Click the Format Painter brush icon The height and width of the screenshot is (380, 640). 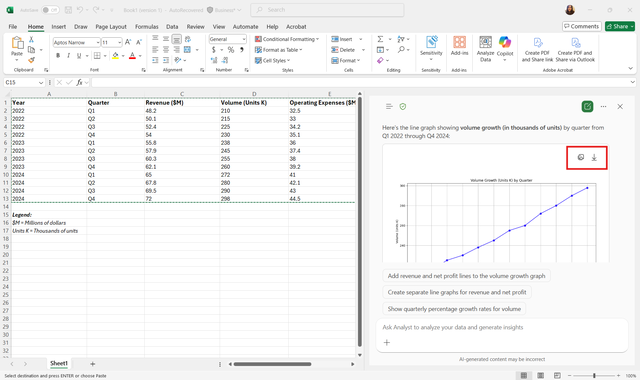point(31,60)
